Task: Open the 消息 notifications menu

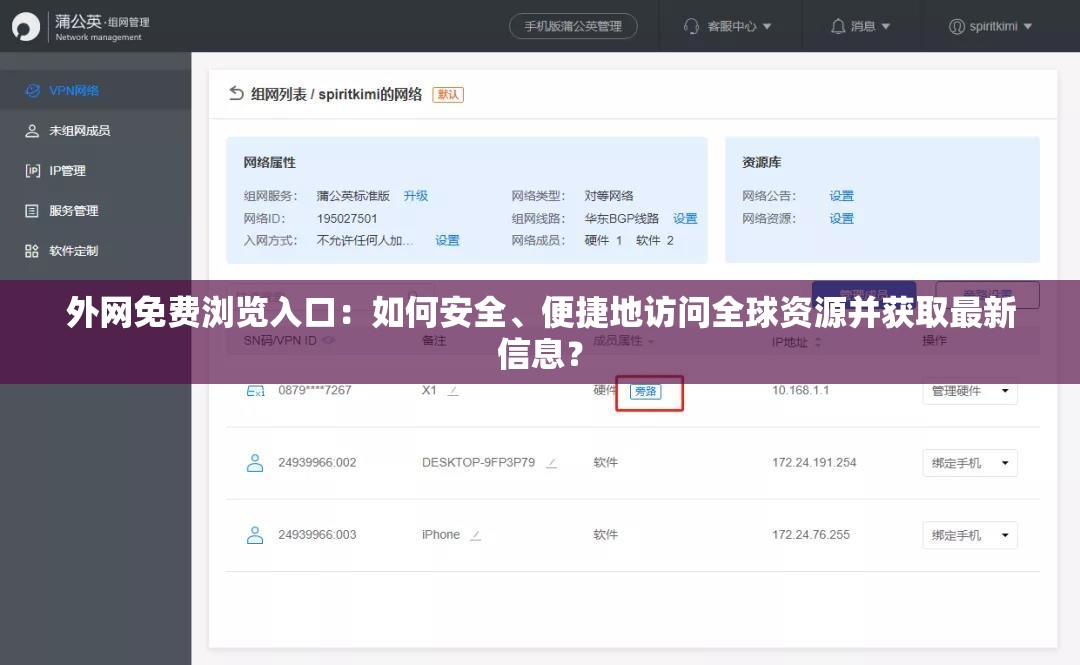Action: [861, 26]
